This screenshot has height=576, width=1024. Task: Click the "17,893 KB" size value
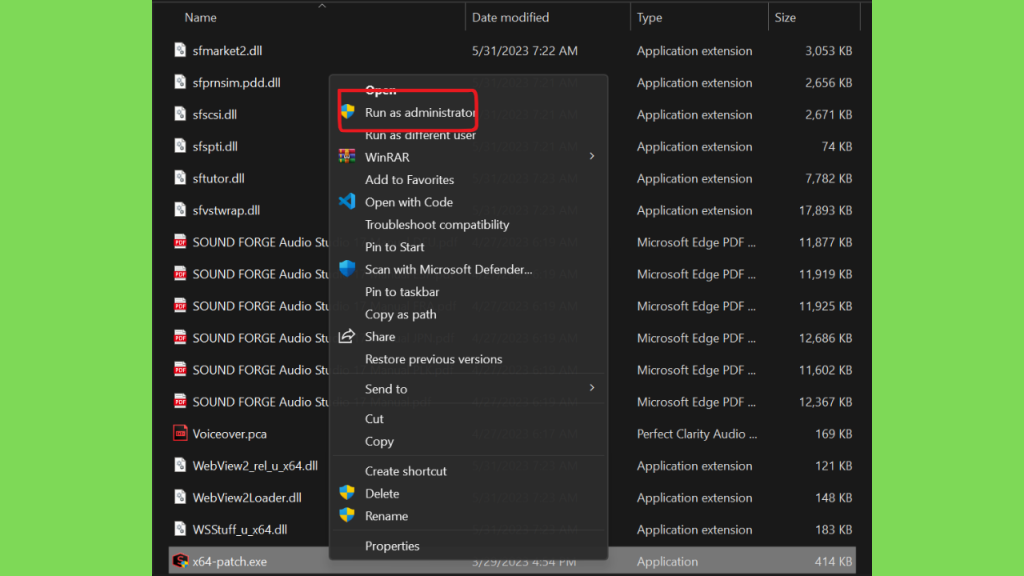[825, 210]
